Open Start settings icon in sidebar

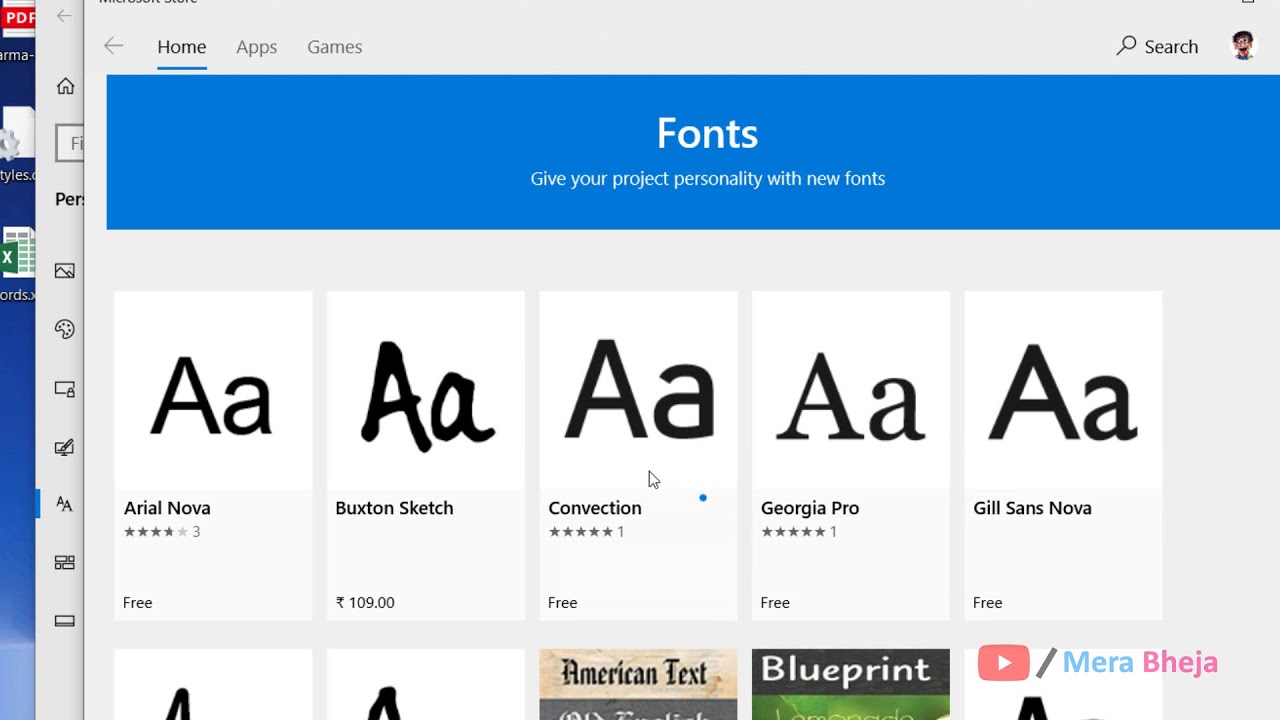pos(65,562)
